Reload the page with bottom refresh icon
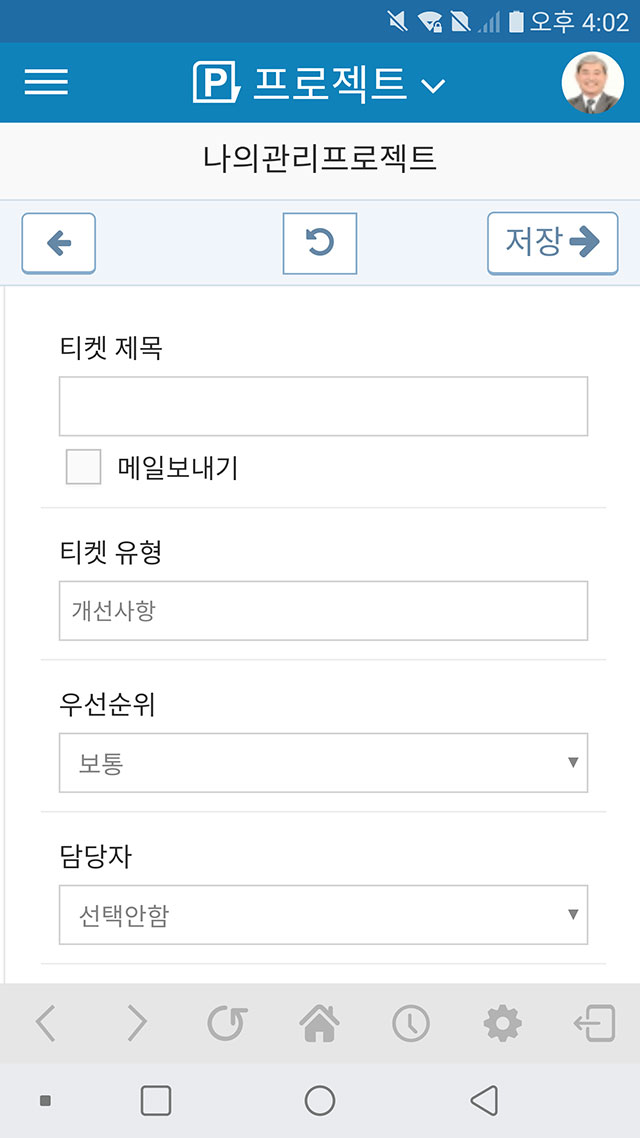This screenshot has width=640, height=1138. coord(227,1023)
